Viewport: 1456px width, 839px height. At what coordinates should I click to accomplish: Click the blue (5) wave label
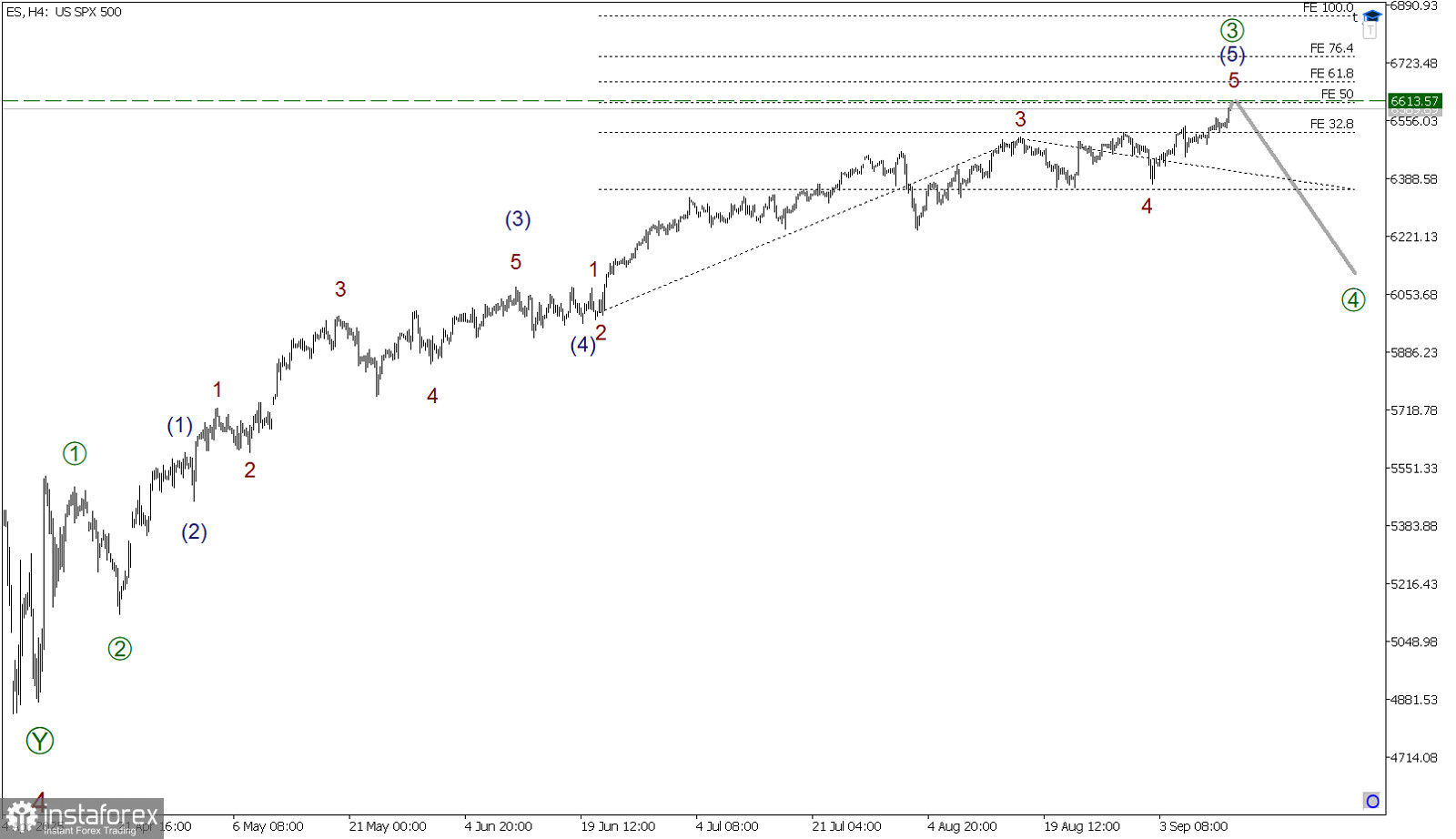pos(1232,55)
